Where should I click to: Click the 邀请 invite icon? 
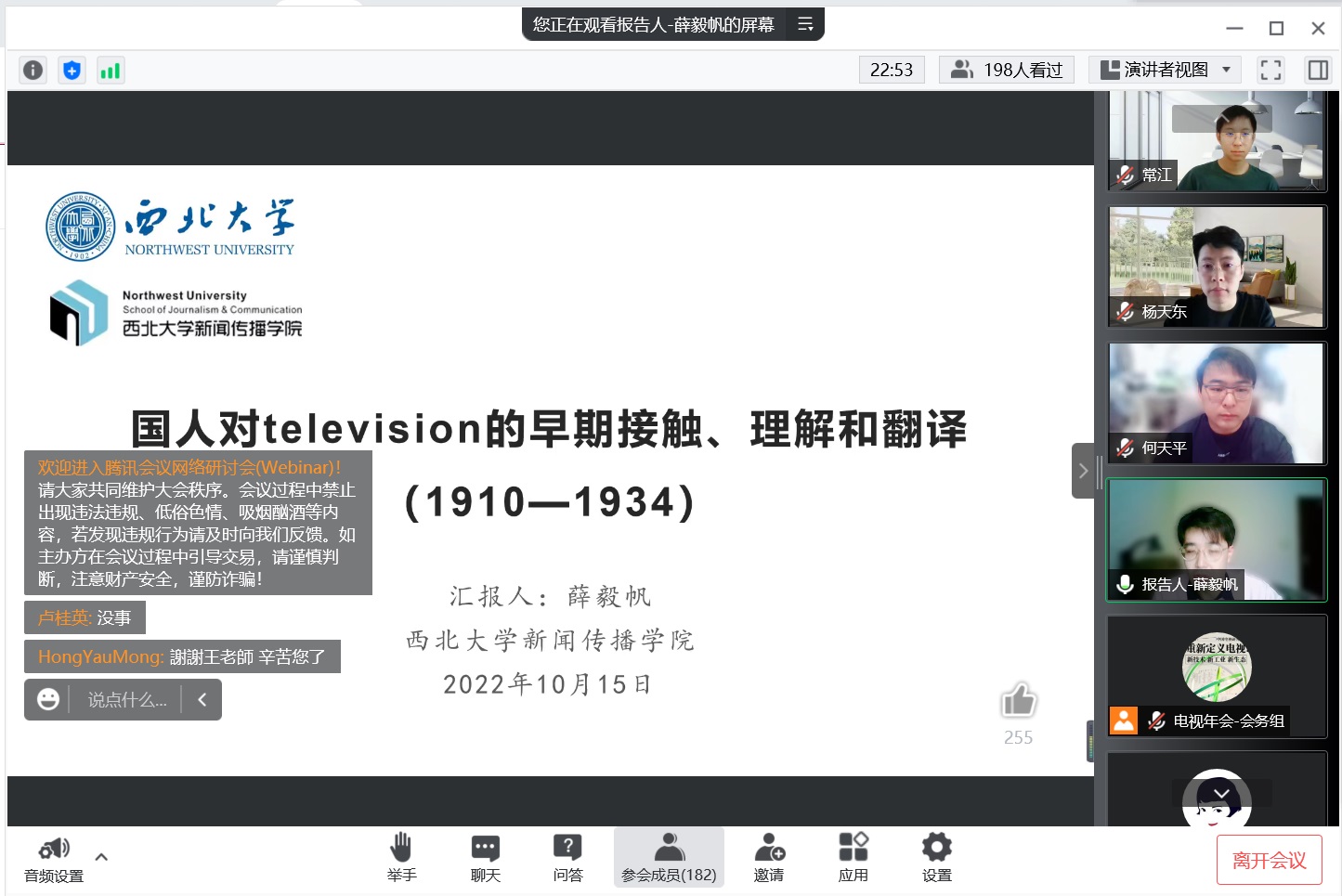pos(768,857)
